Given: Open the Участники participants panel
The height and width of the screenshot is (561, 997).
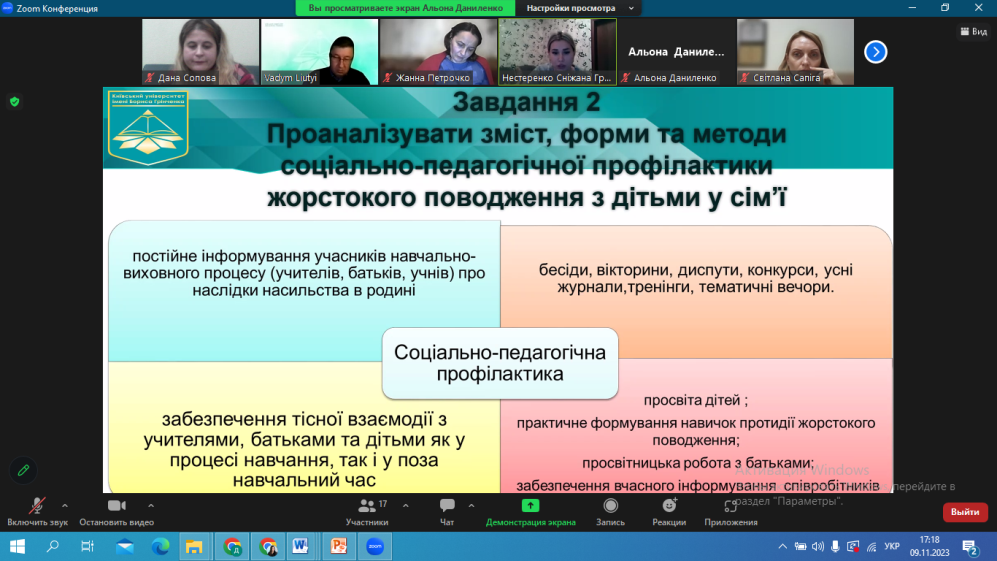Looking at the screenshot, I should tap(366, 507).
